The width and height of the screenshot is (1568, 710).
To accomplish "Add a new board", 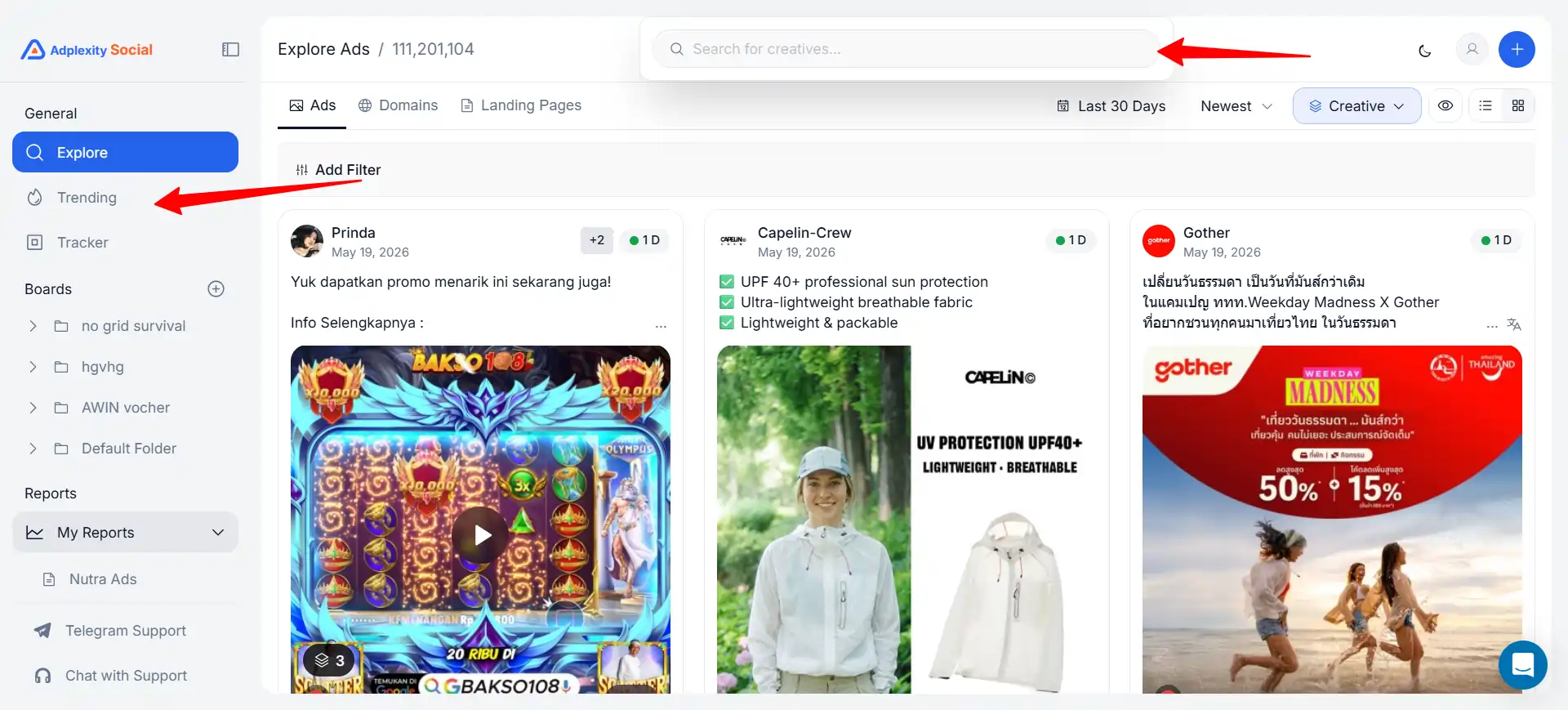I will click(216, 288).
